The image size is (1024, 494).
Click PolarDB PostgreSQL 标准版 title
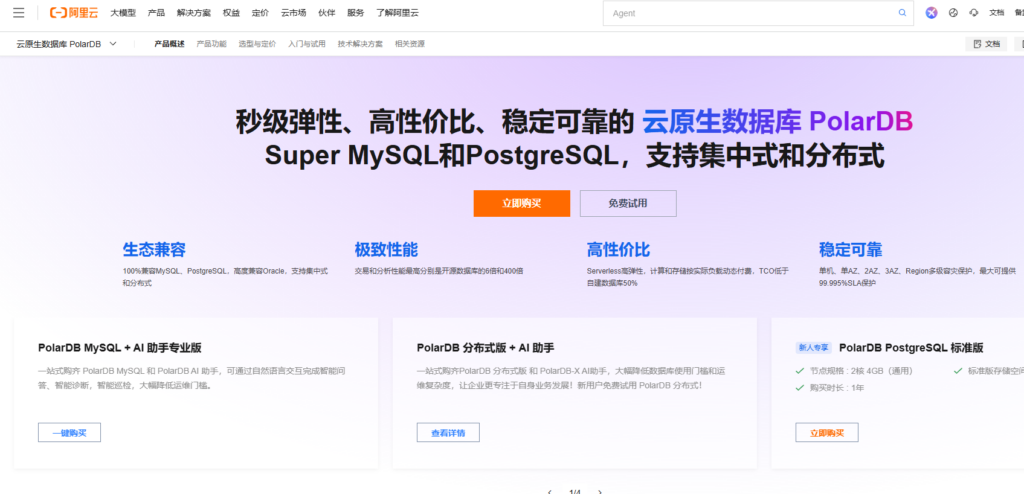911,348
